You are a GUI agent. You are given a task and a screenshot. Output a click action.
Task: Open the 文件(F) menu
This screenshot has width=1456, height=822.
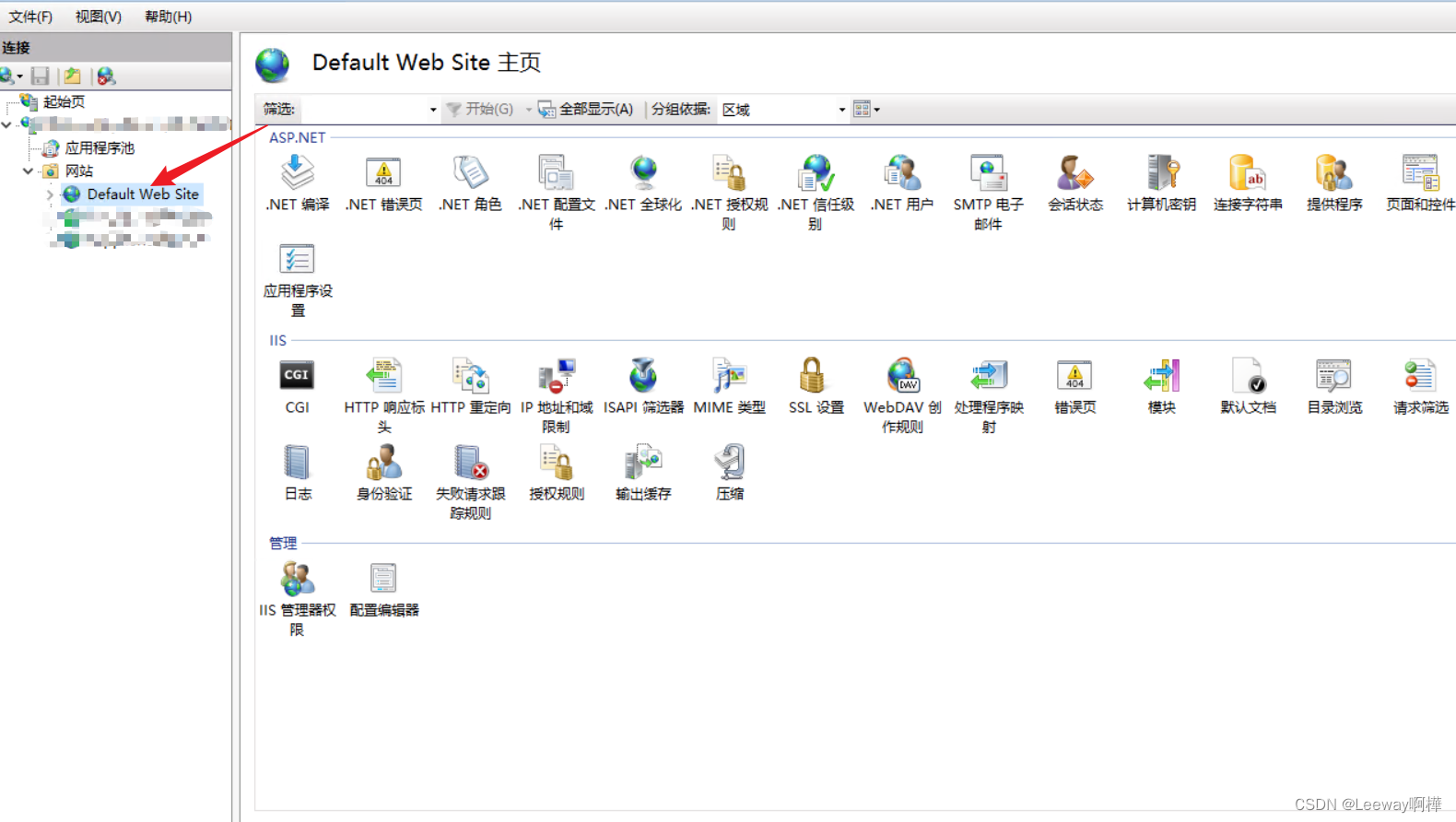(x=30, y=17)
